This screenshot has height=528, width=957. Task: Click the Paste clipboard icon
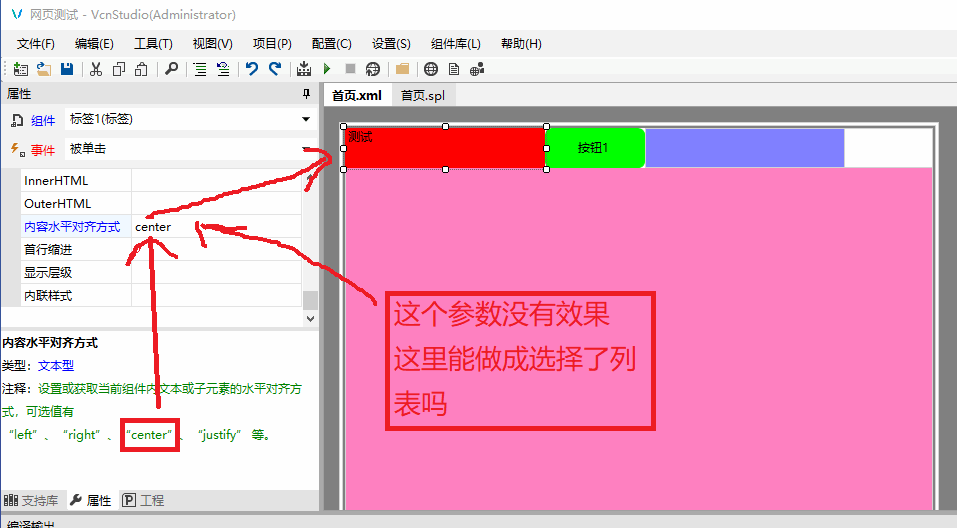(x=141, y=69)
